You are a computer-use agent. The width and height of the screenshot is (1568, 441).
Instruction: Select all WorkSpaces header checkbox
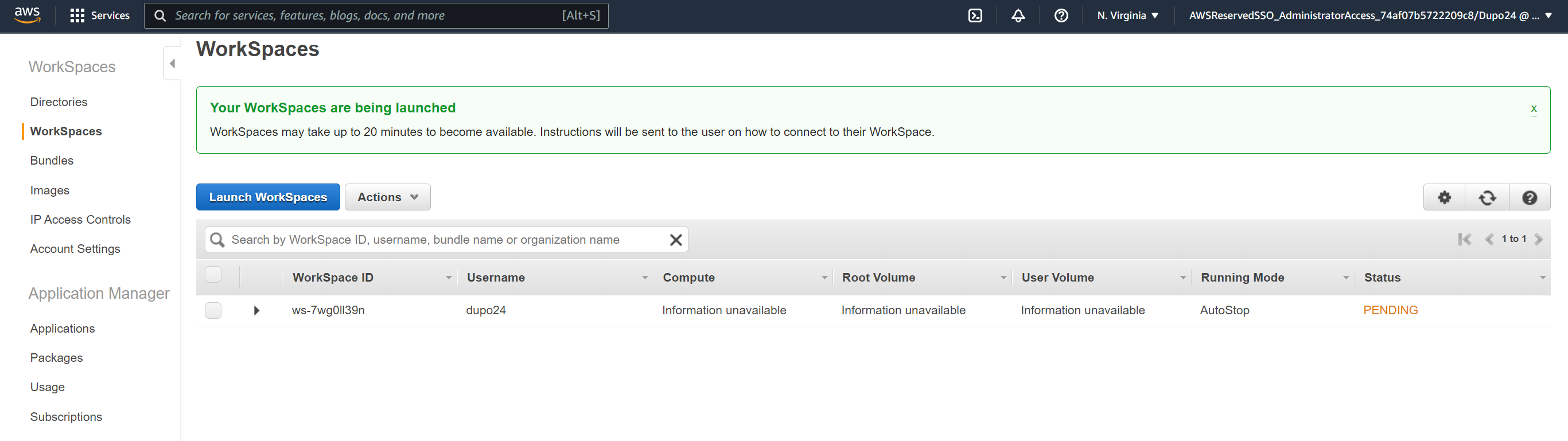click(x=213, y=275)
